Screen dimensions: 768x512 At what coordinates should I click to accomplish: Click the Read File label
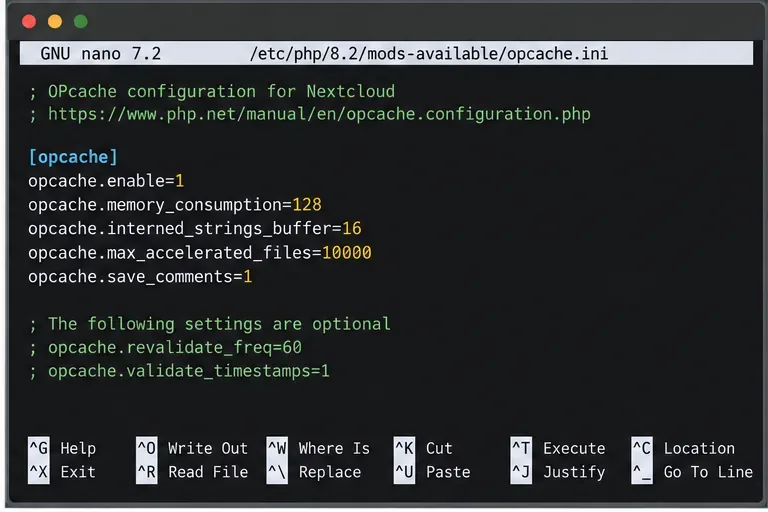[208, 472]
